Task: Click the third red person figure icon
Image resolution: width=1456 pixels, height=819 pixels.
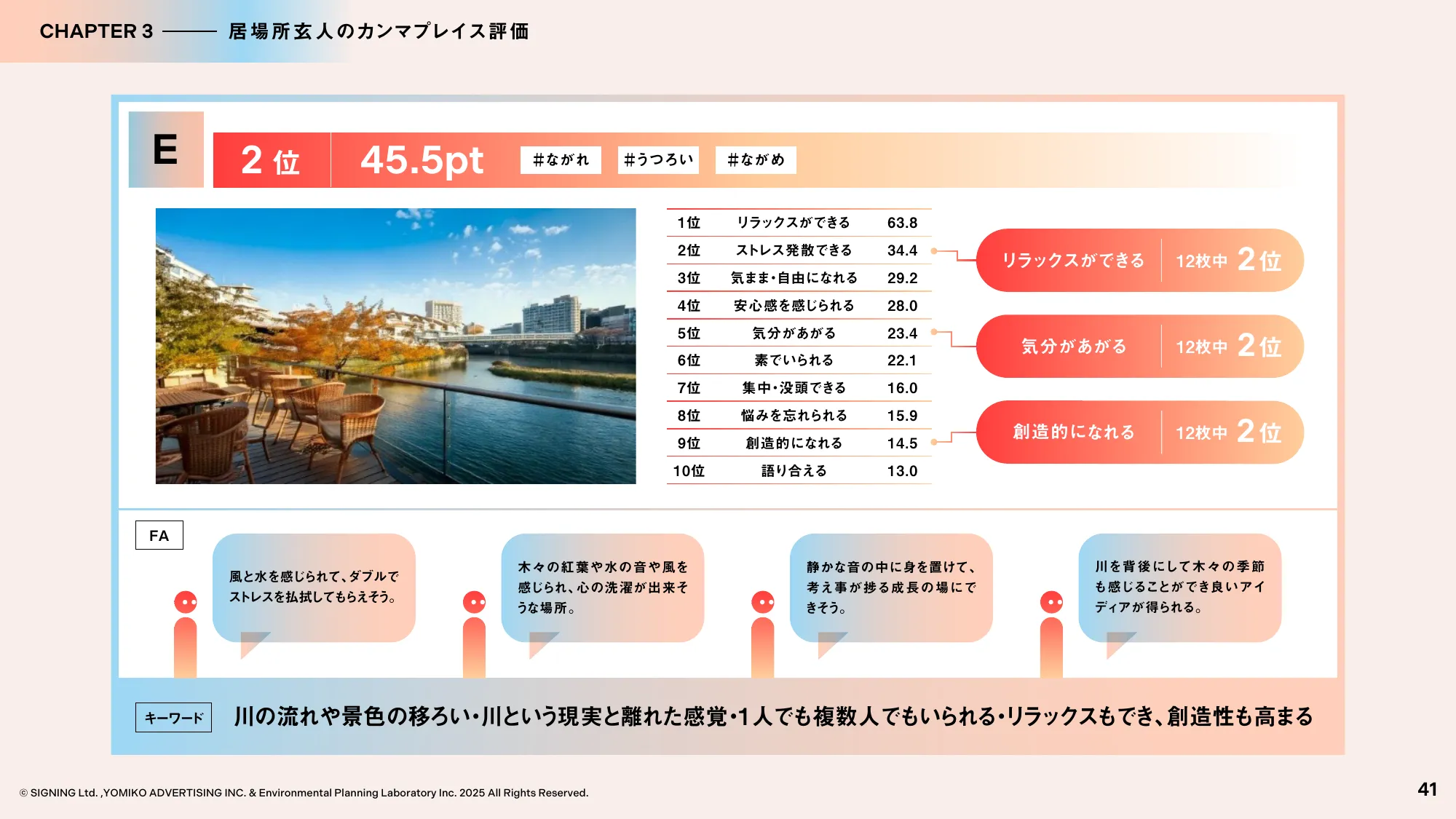Action: (762, 633)
